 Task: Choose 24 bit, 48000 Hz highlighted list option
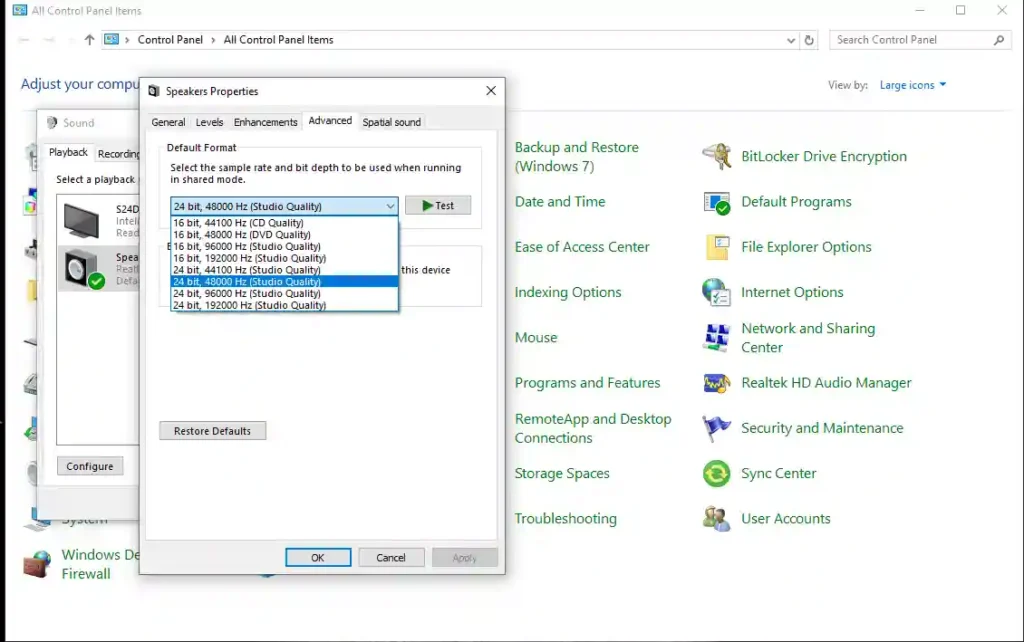284,281
